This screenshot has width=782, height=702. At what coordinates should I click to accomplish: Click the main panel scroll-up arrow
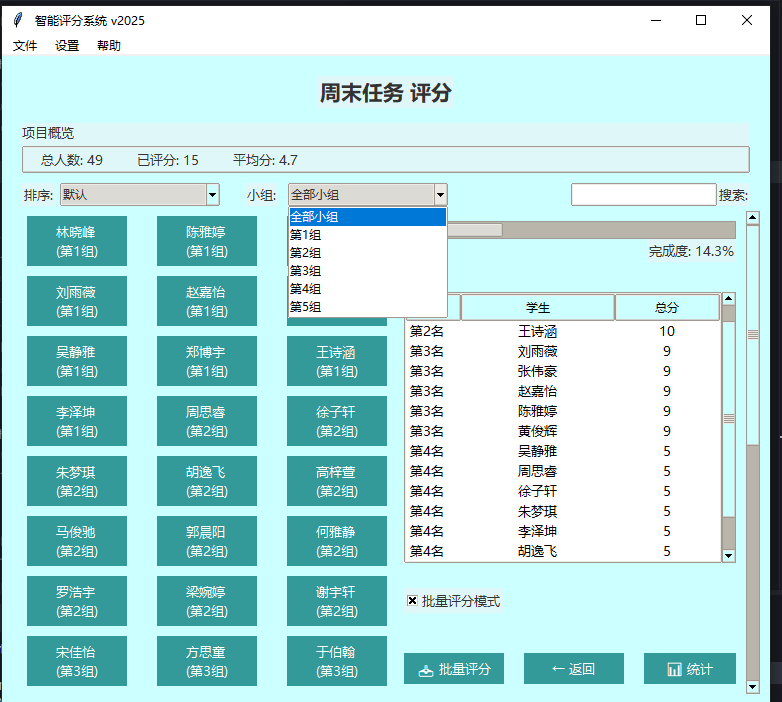click(753, 217)
